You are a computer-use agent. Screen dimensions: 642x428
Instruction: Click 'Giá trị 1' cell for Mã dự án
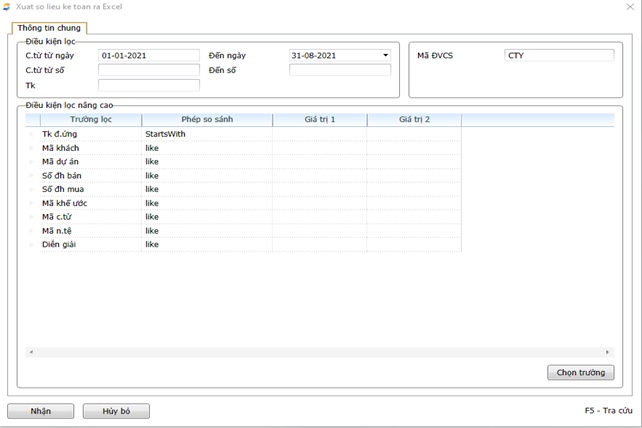(x=319, y=161)
